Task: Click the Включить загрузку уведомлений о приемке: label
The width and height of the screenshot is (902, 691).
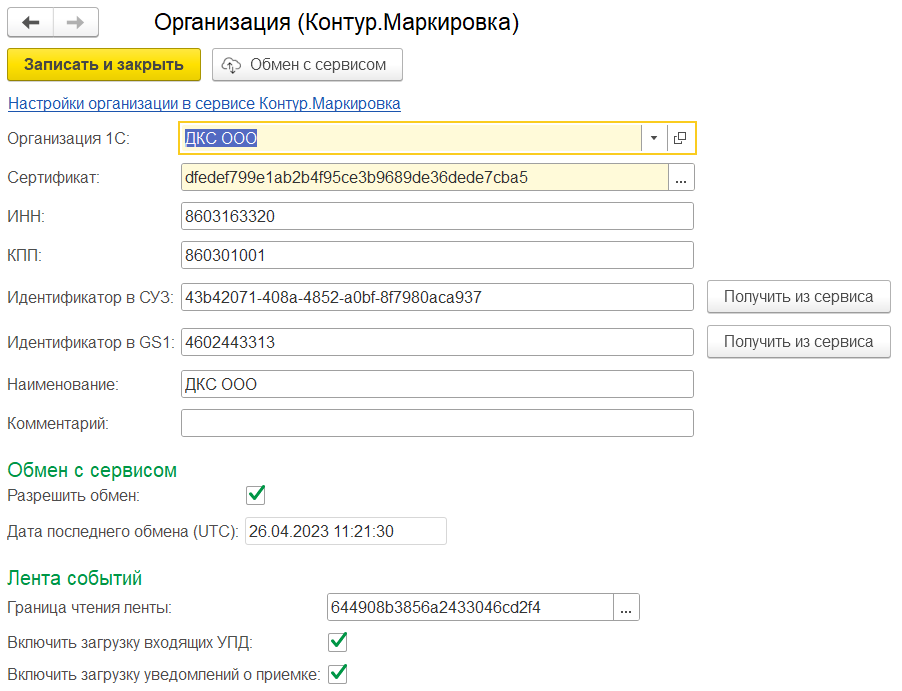Action: 164,674
